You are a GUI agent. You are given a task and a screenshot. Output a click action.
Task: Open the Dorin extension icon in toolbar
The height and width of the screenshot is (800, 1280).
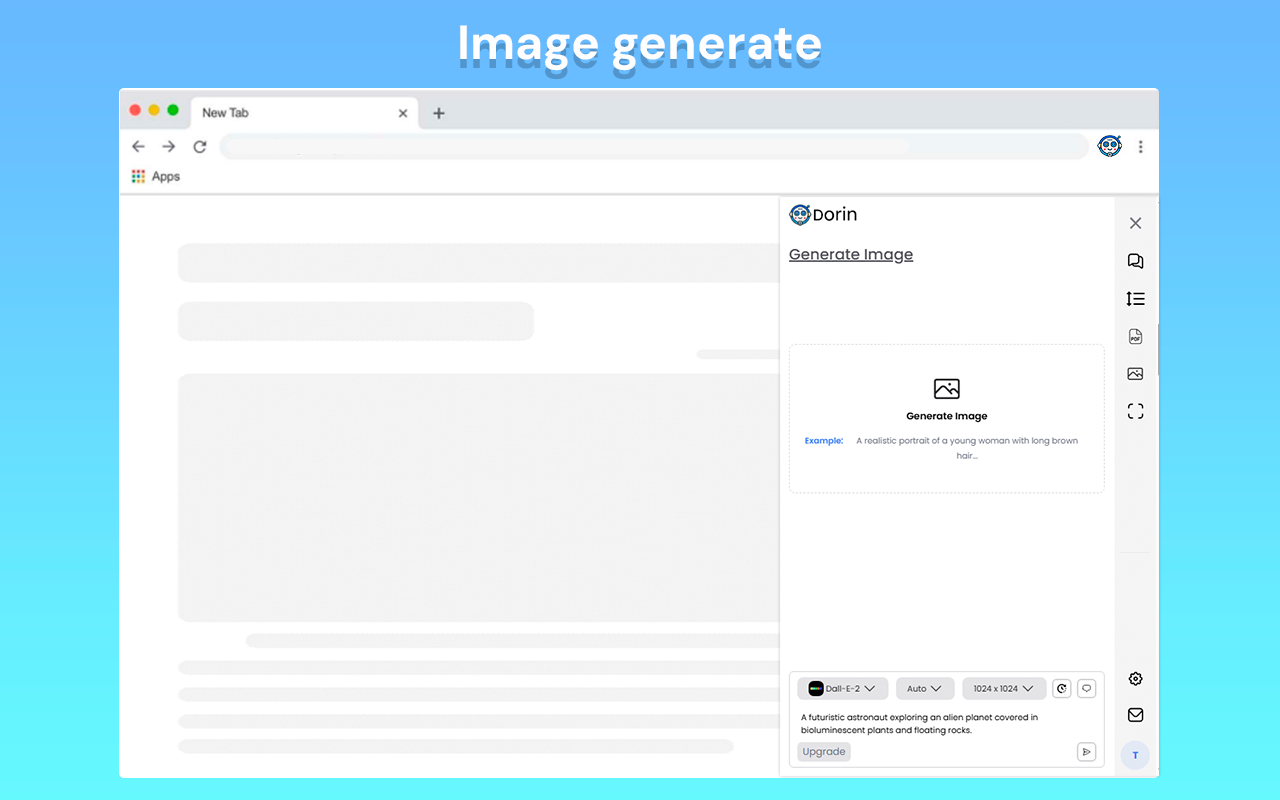(x=1109, y=147)
